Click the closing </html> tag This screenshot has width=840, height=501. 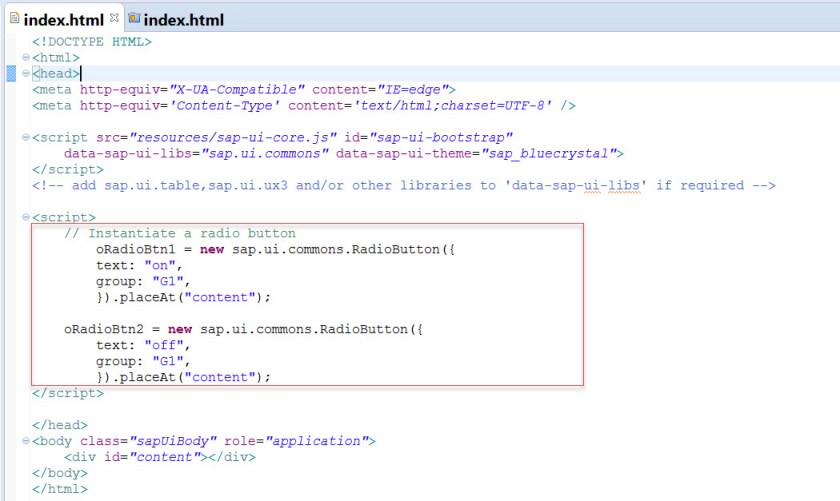[x=60, y=489]
